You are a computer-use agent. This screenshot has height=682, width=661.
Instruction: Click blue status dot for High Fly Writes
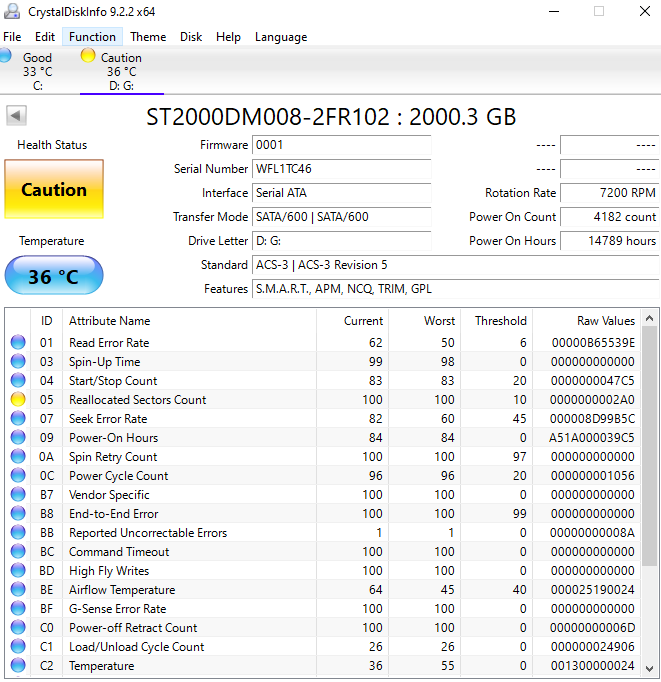(x=18, y=571)
